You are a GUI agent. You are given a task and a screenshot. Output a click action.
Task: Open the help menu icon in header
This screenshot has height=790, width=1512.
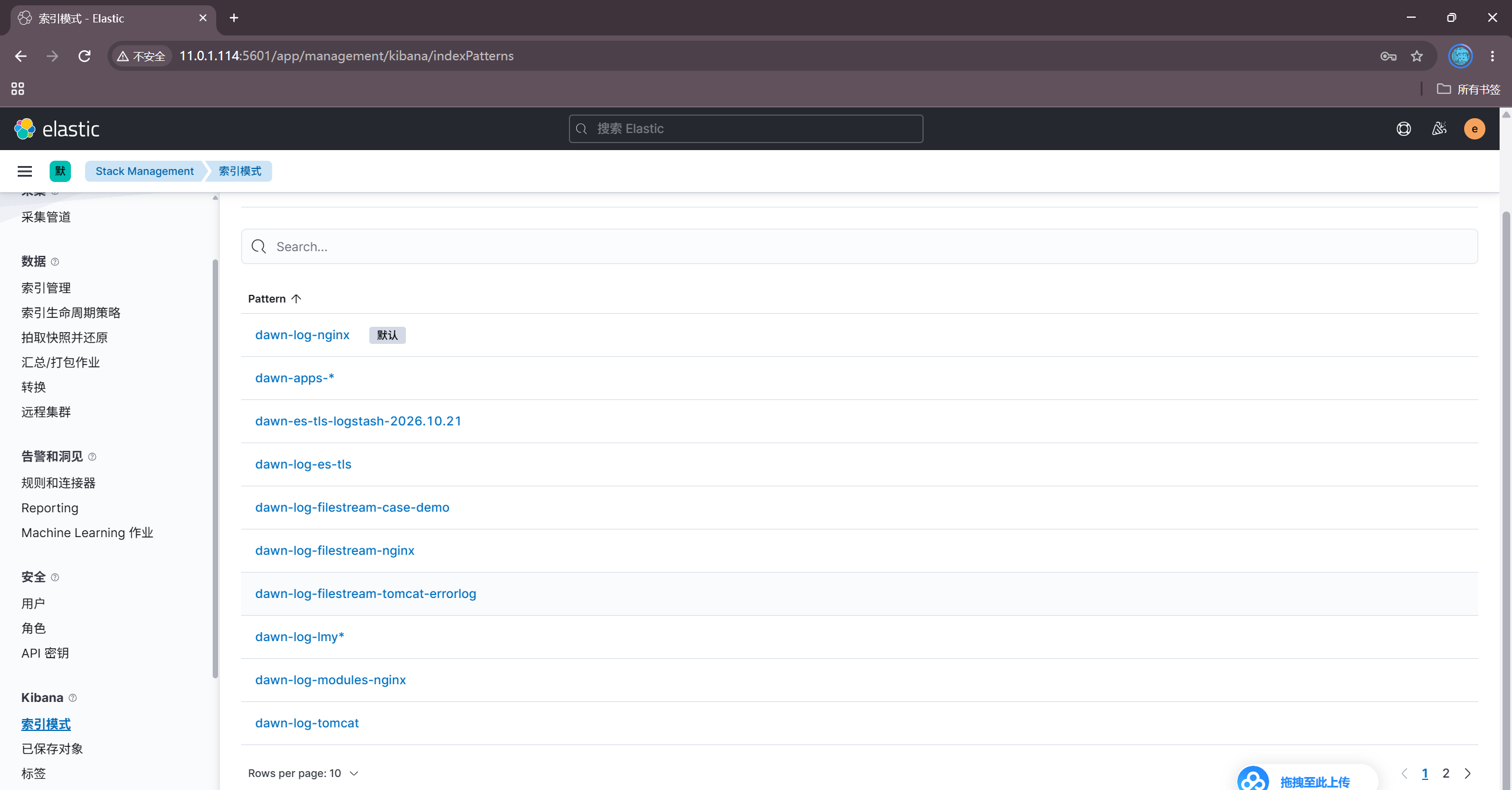pyautogui.click(x=1404, y=129)
